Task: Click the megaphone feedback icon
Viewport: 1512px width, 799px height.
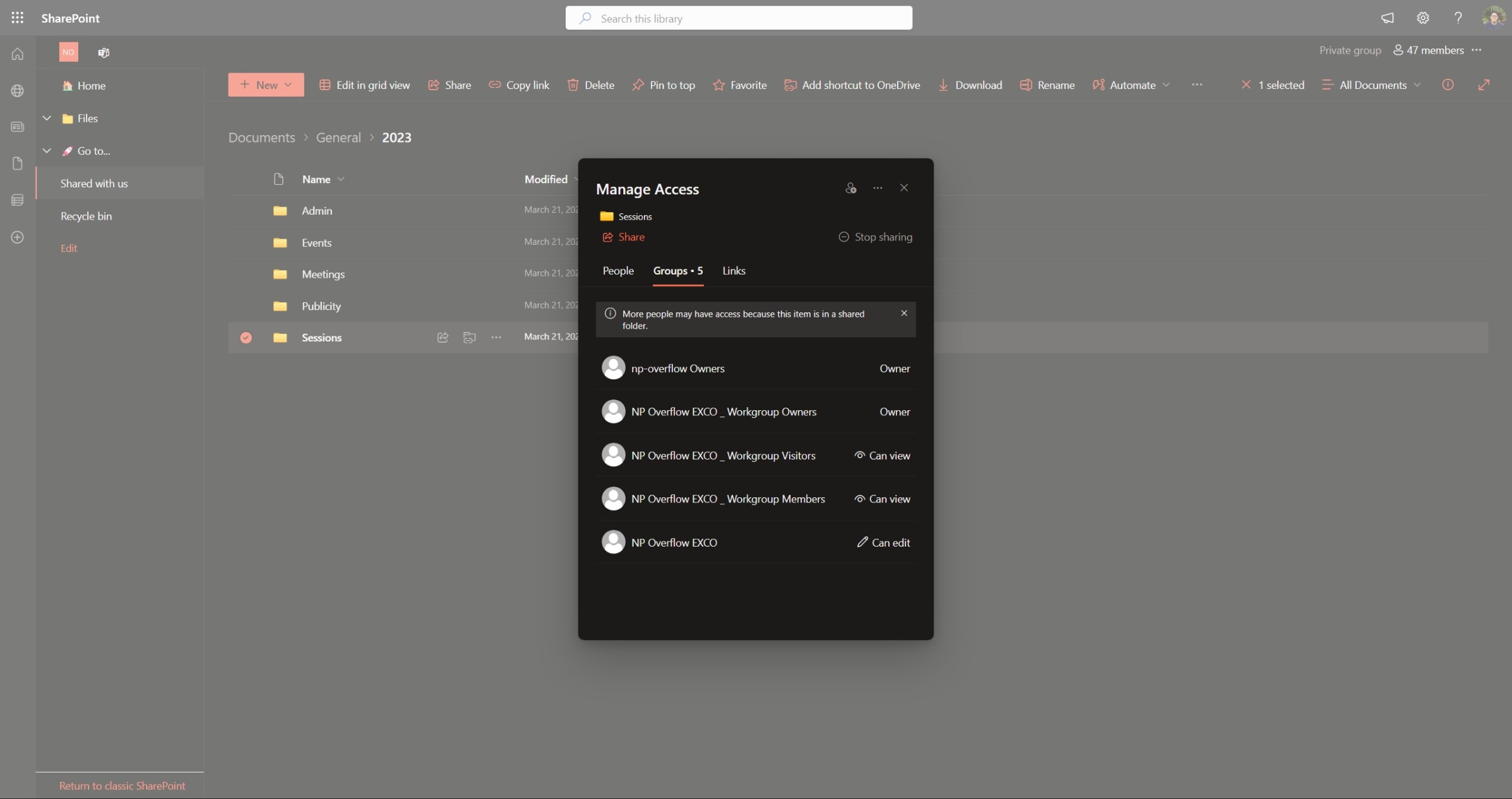Action: [1387, 18]
